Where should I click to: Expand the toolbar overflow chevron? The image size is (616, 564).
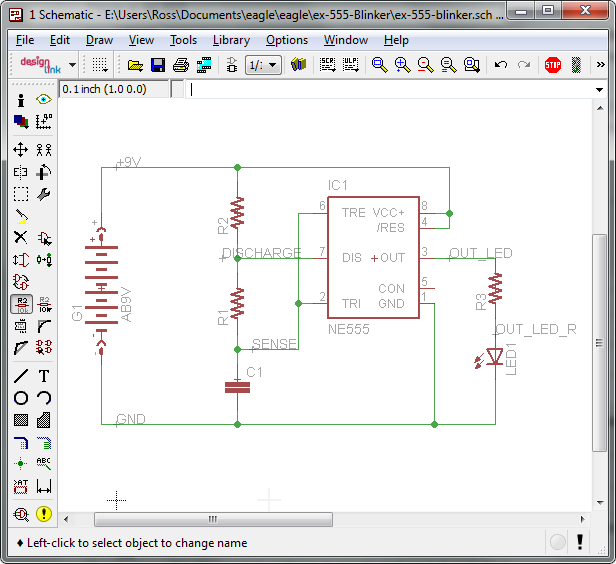[600, 64]
